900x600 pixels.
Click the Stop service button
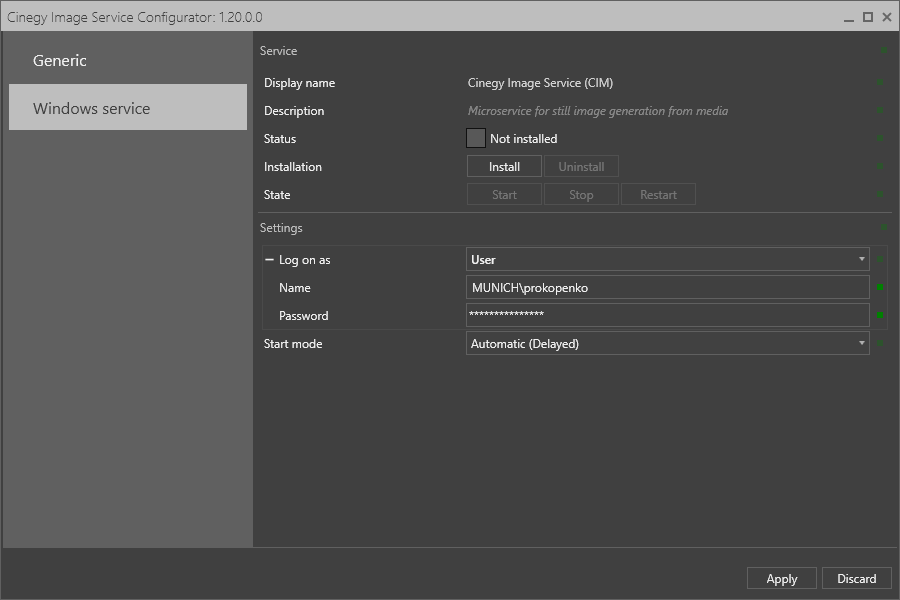tap(581, 195)
